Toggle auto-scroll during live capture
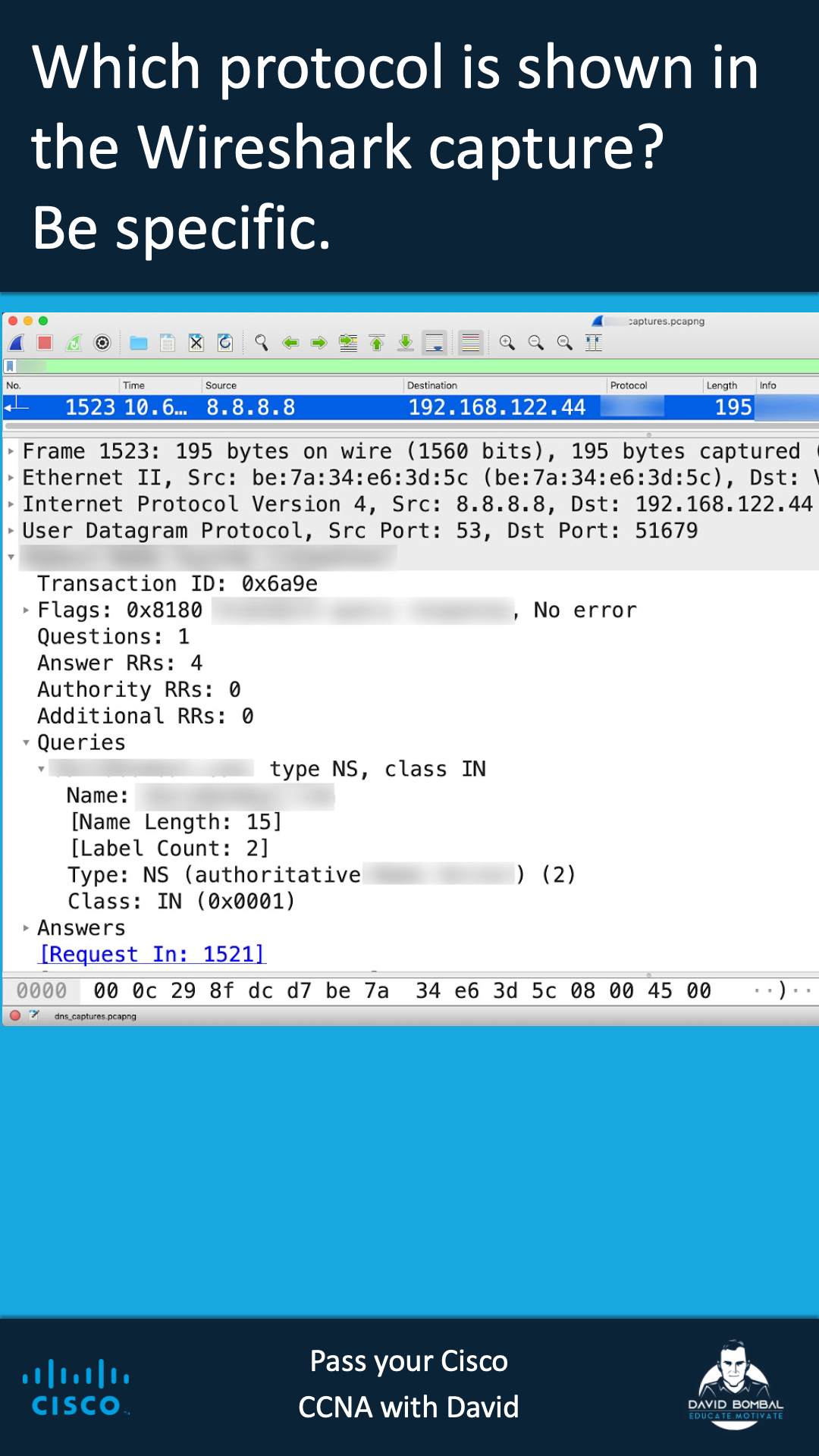 pyautogui.click(x=435, y=343)
